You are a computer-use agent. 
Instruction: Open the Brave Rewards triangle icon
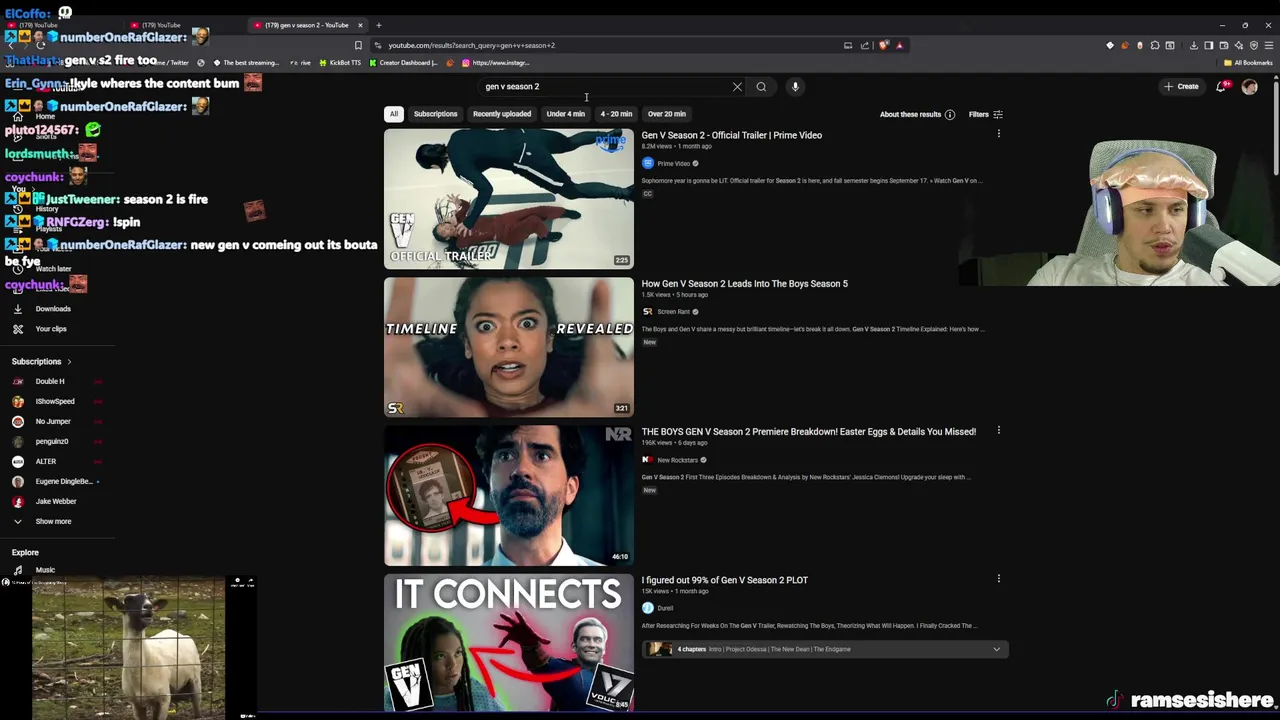coord(900,45)
